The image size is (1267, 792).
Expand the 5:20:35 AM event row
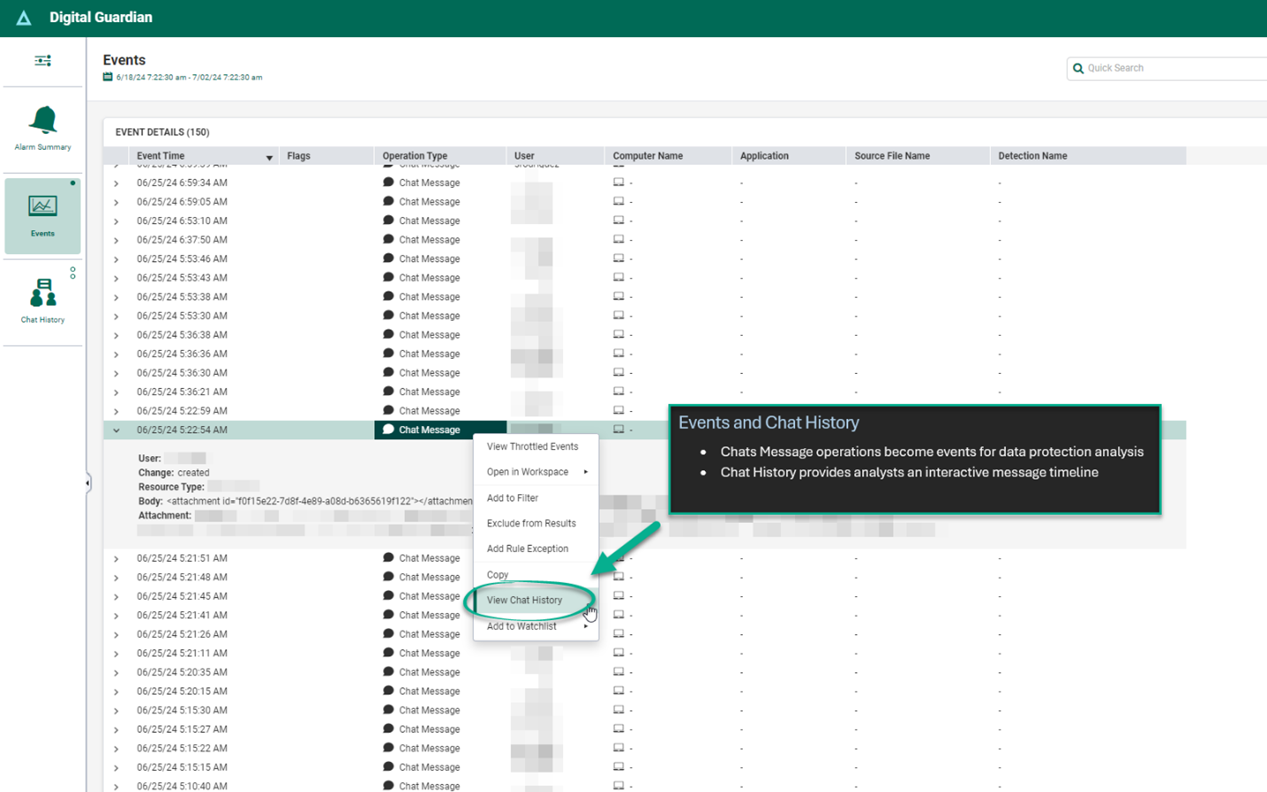coord(116,673)
